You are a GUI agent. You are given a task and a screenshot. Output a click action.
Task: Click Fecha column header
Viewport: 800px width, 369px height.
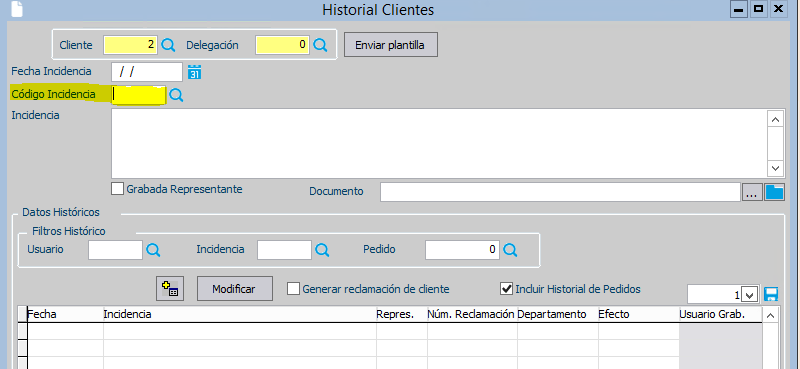pyautogui.click(x=65, y=314)
